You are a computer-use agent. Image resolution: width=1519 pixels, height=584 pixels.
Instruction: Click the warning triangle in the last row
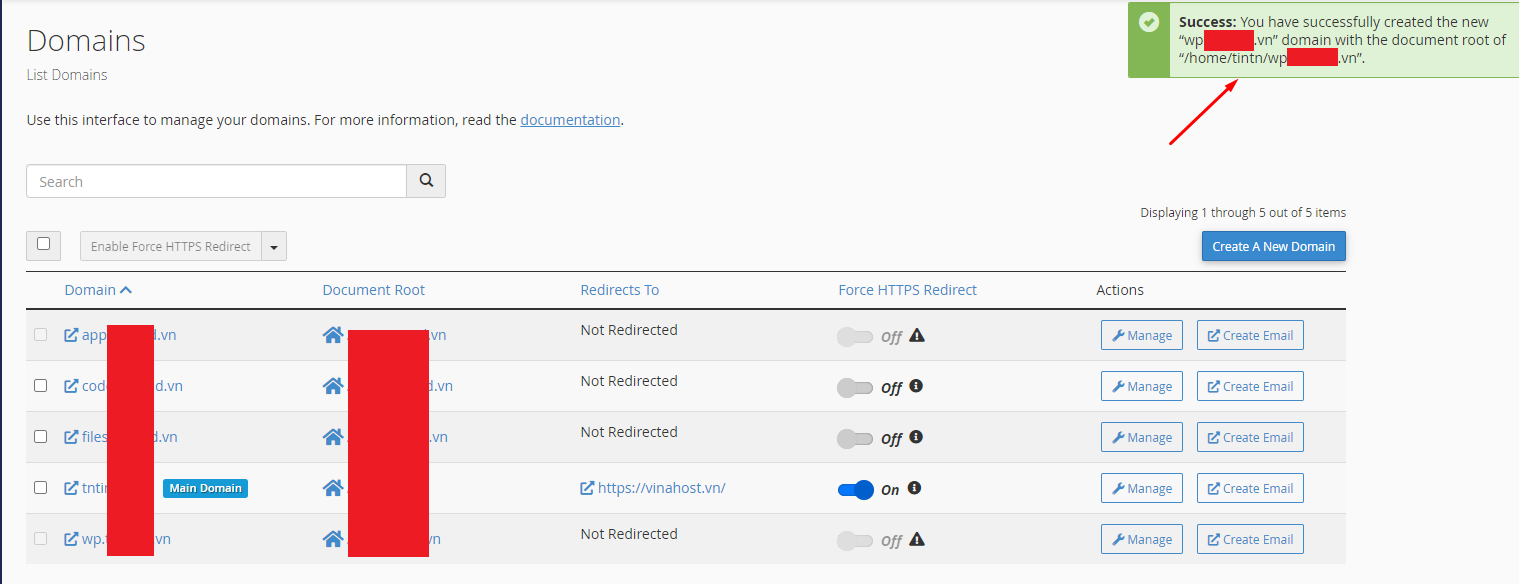pyautogui.click(x=917, y=539)
